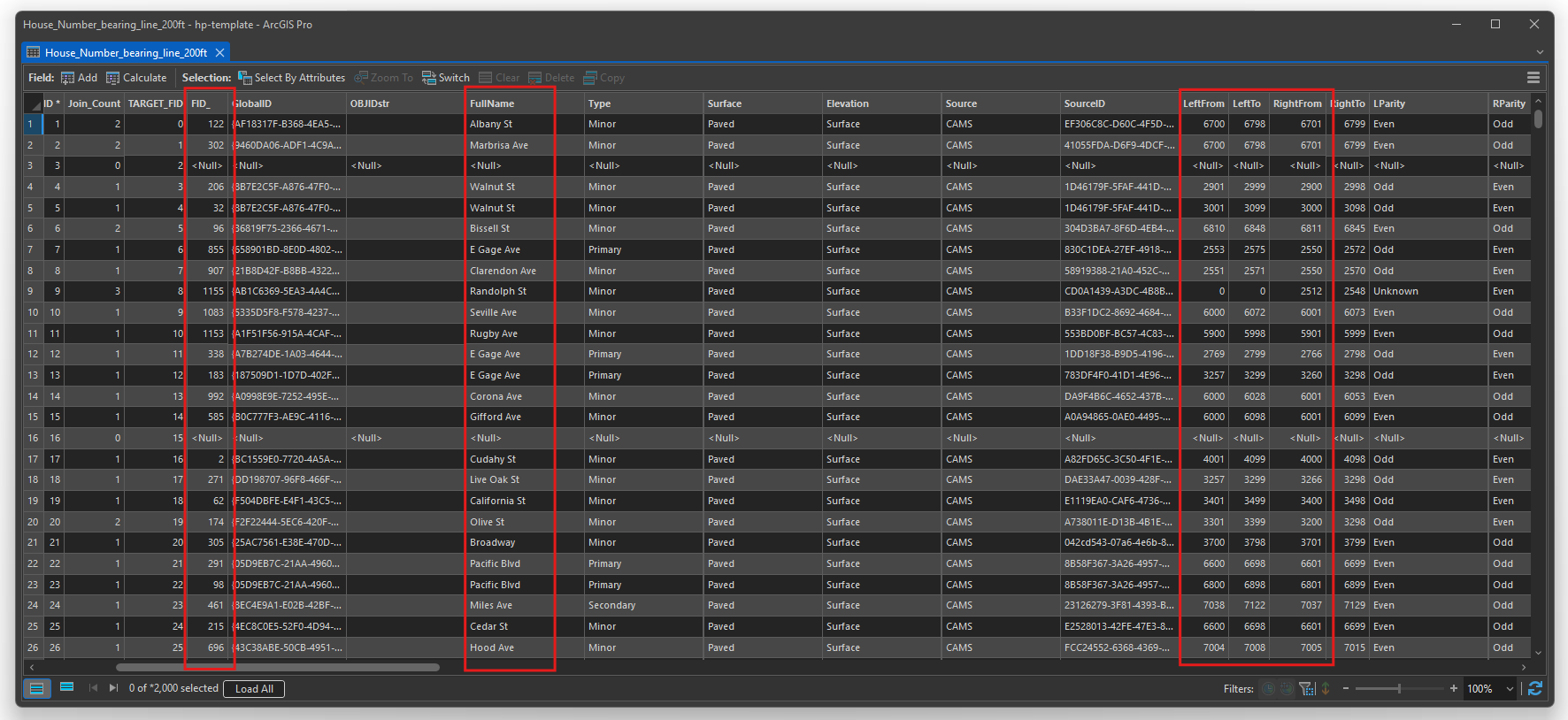Select the RParity column header
This screenshot has height=720, width=1568.
pos(1510,103)
